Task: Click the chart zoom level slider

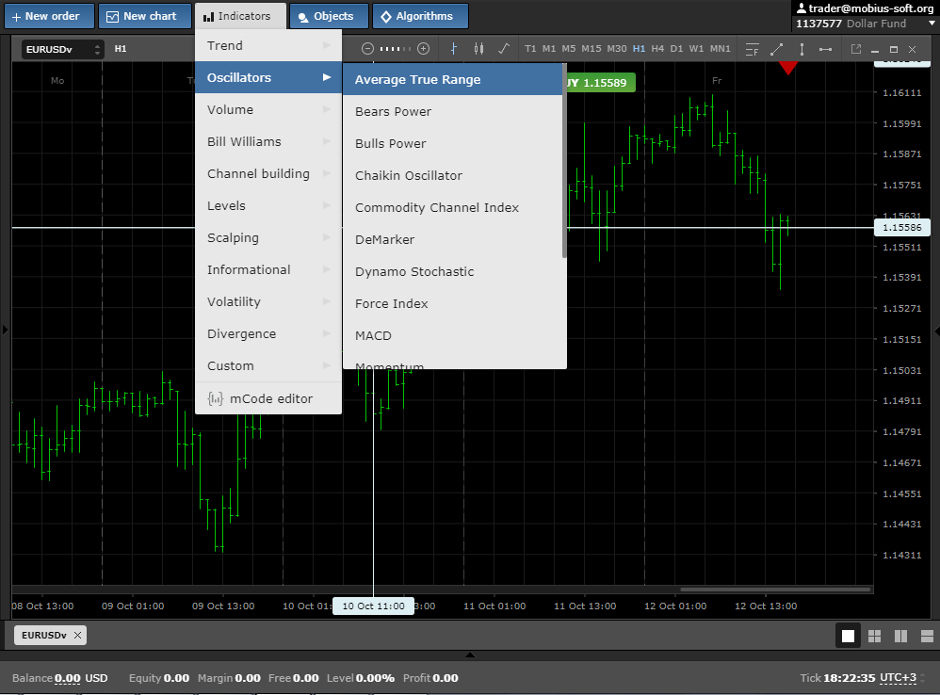Action: (395, 49)
